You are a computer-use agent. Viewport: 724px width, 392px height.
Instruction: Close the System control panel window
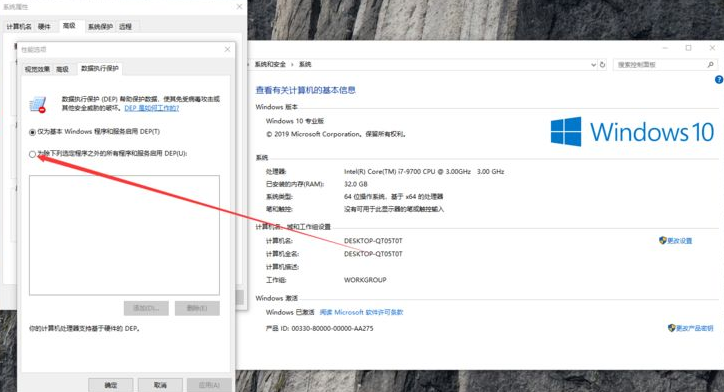point(712,48)
